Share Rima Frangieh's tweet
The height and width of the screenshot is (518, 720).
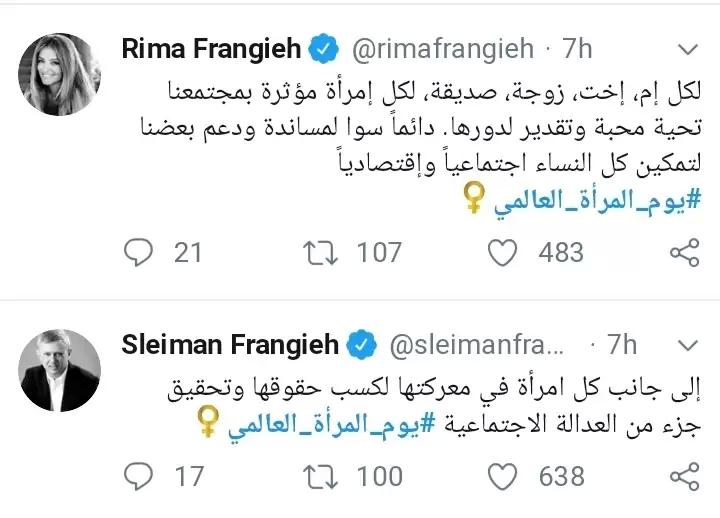coord(683,252)
